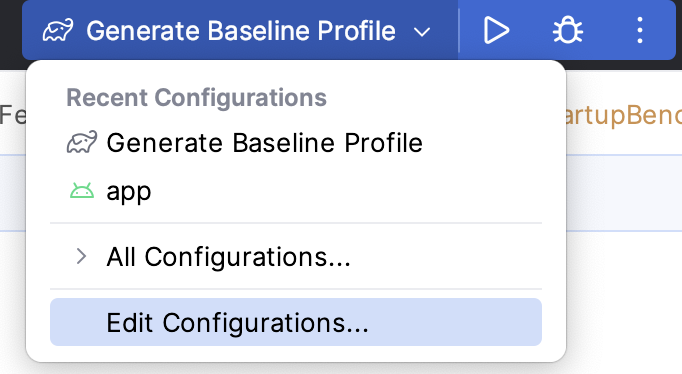
Task: Open the More Actions vertical dots menu
Action: click(x=639, y=30)
